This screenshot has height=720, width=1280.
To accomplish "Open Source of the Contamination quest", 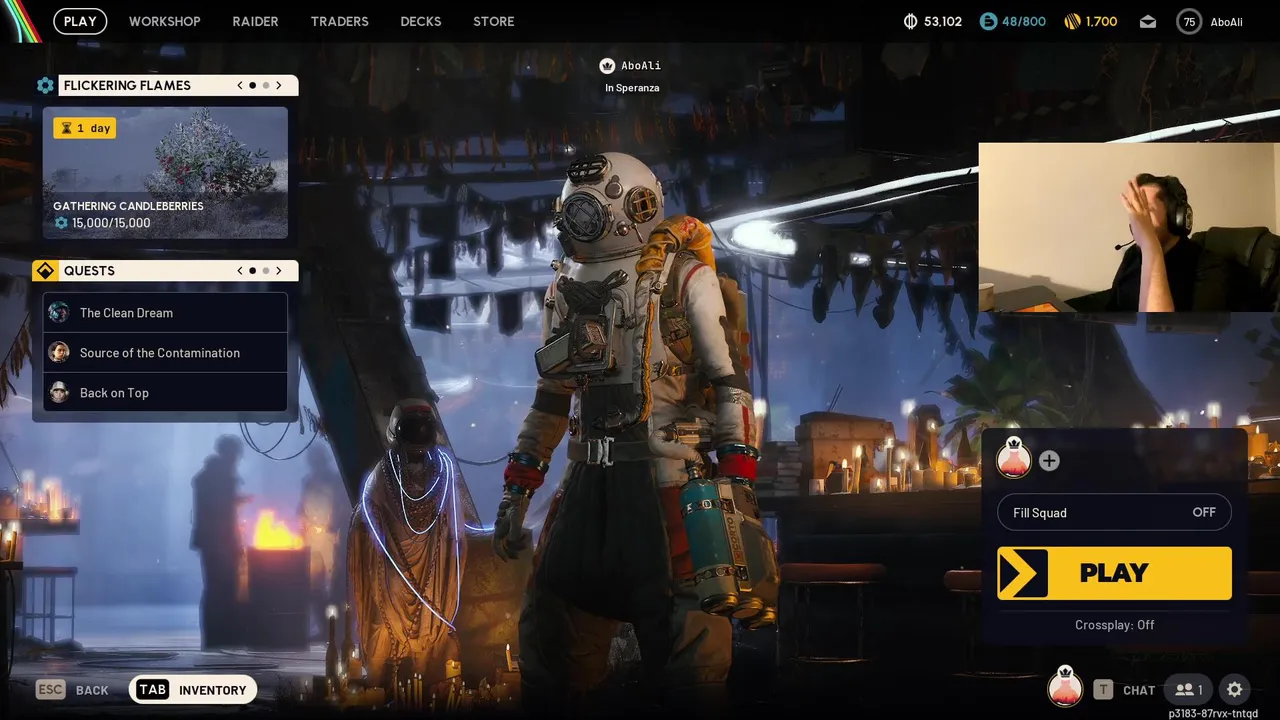I will 165,353.
